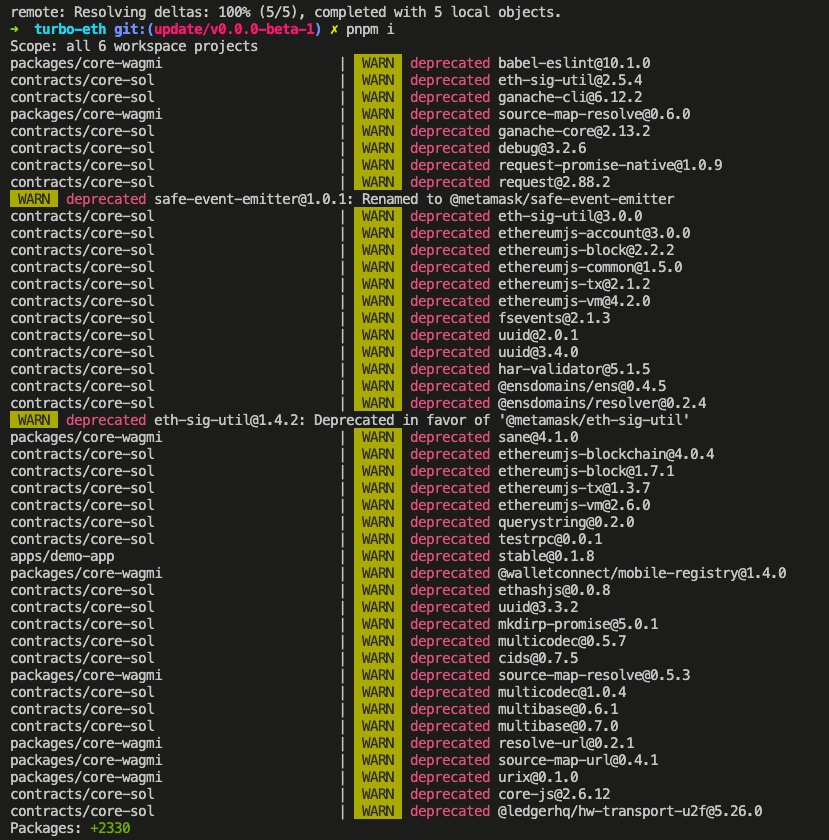The height and width of the screenshot is (840, 829).
Task: Select 'multicodec@0.5.7' text
Action: [x=562, y=642]
